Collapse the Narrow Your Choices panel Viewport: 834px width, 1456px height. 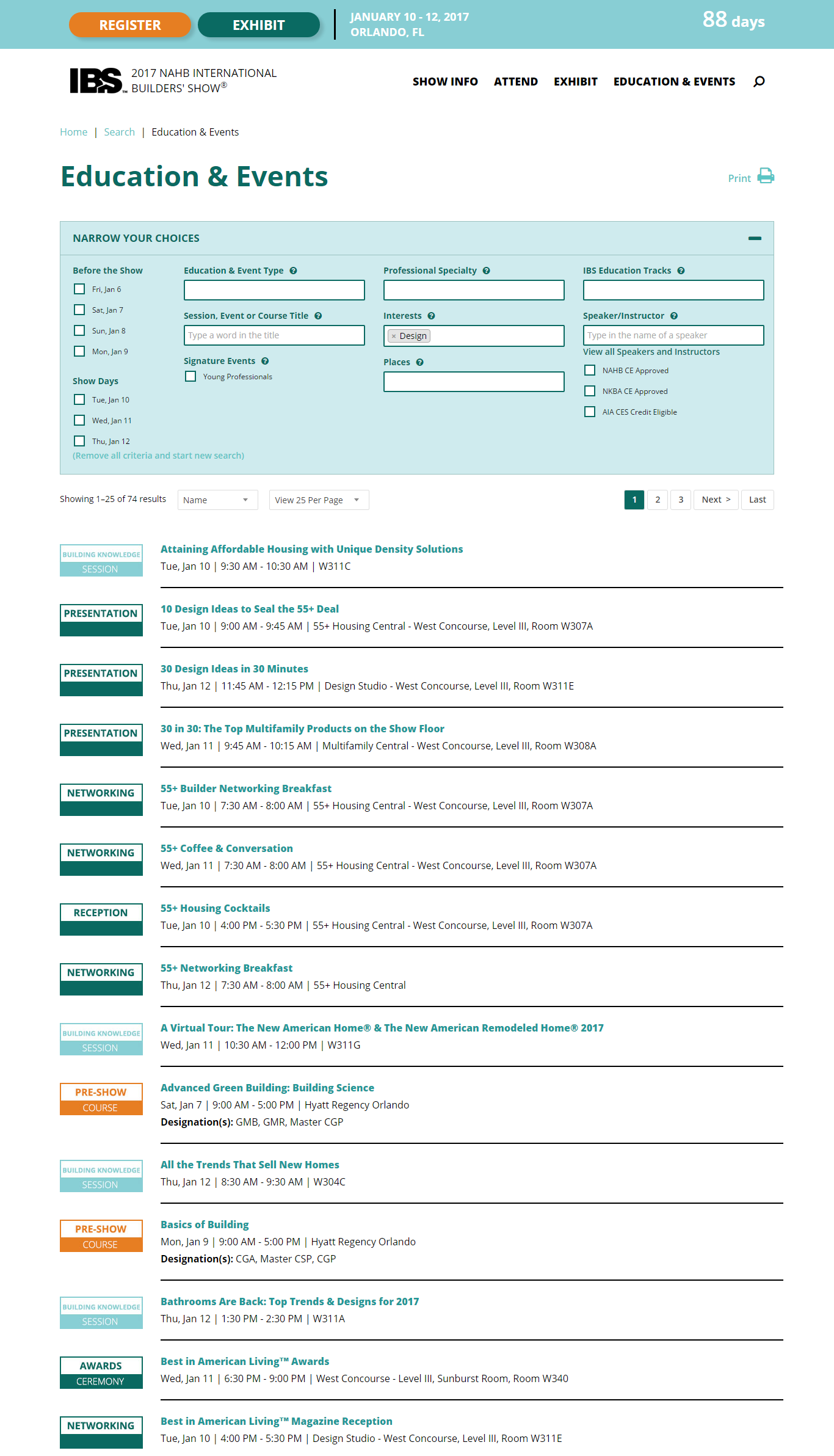755,238
